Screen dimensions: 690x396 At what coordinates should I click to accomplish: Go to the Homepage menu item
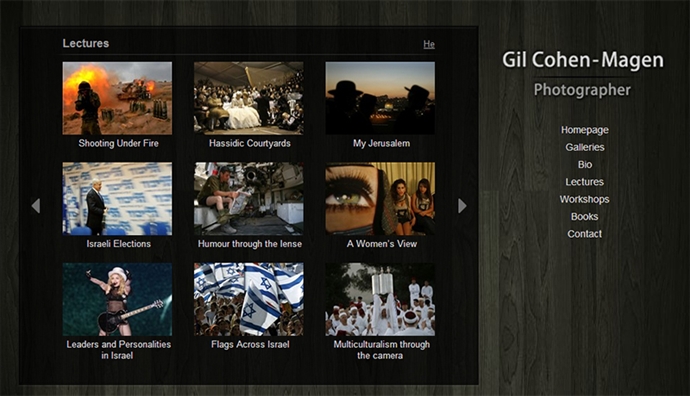pos(584,130)
